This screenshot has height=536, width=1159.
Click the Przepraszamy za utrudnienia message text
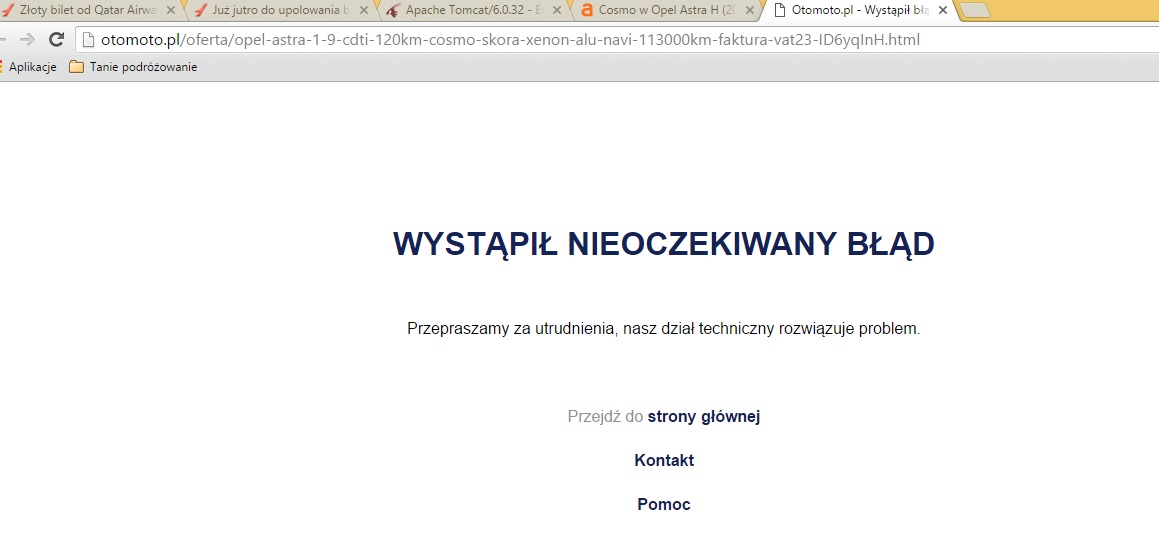[x=663, y=328]
